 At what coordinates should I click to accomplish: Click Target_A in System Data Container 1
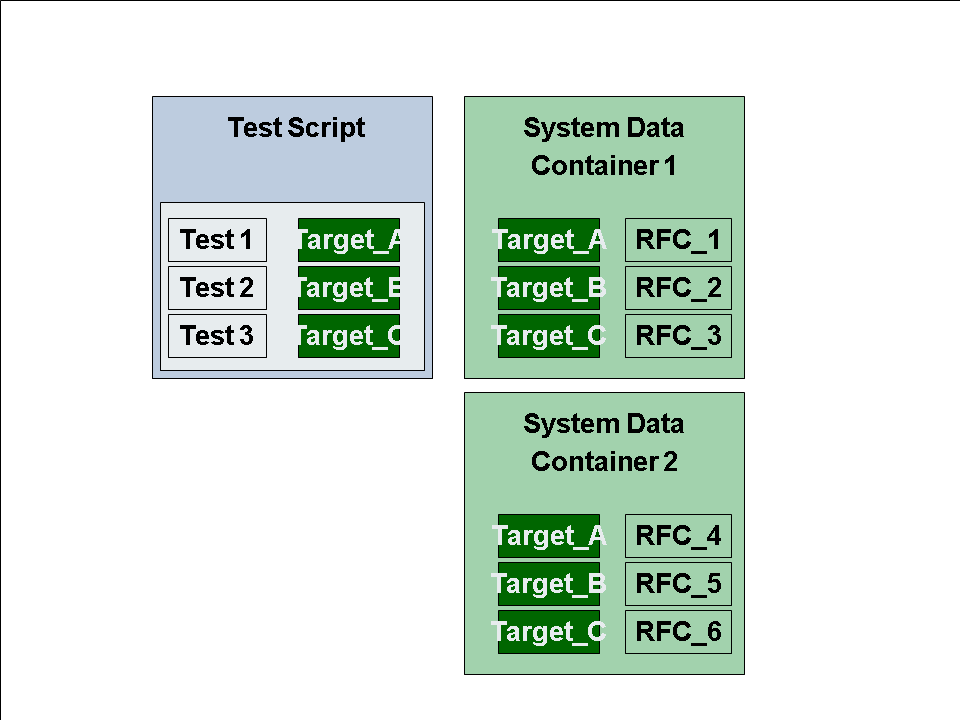(549, 240)
